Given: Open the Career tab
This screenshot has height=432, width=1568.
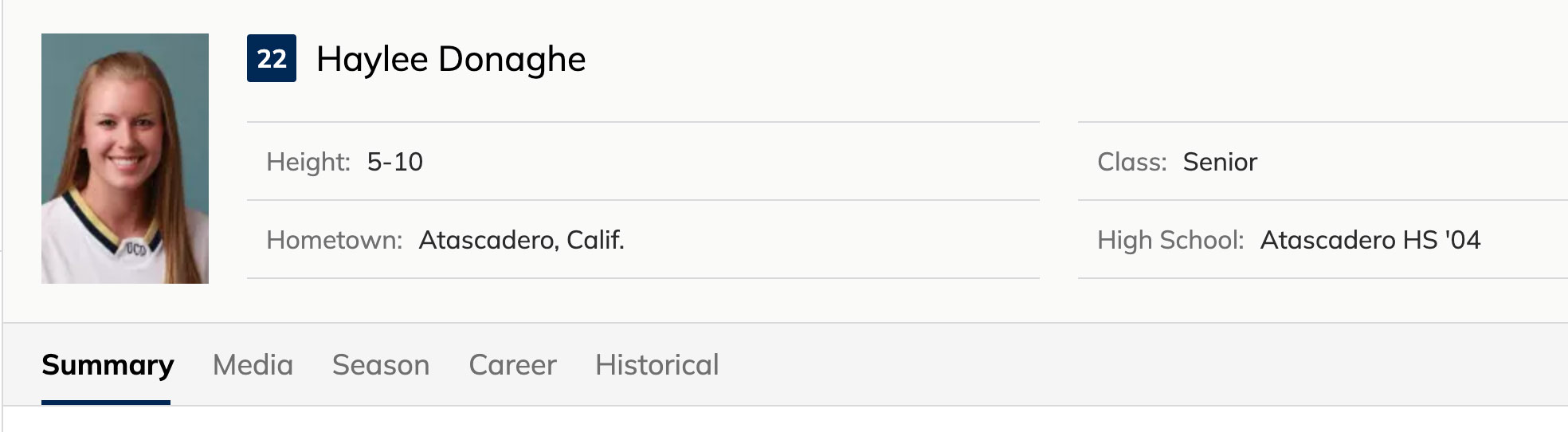Looking at the screenshot, I should [x=512, y=365].
